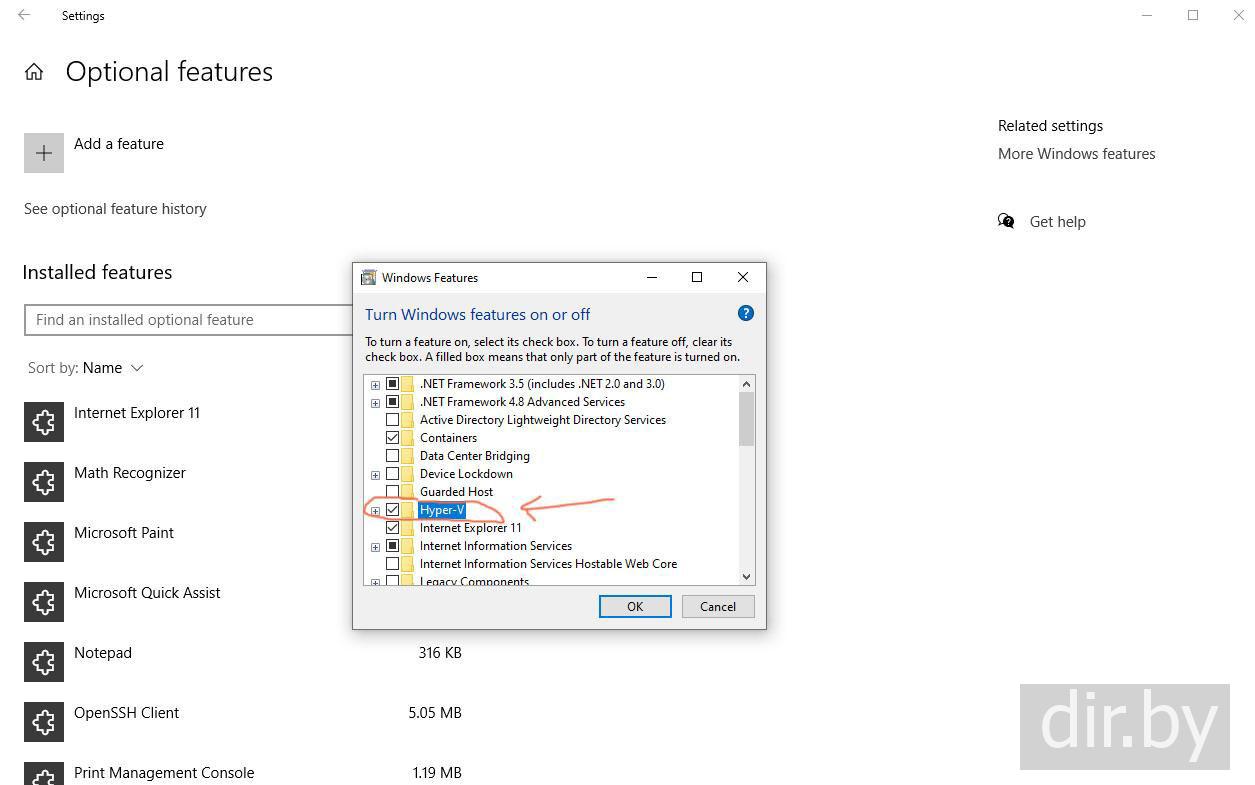The height and width of the screenshot is (785, 1255).
Task: Select the Microsoft Quick Assist installed feature
Action: coord(147,593)
